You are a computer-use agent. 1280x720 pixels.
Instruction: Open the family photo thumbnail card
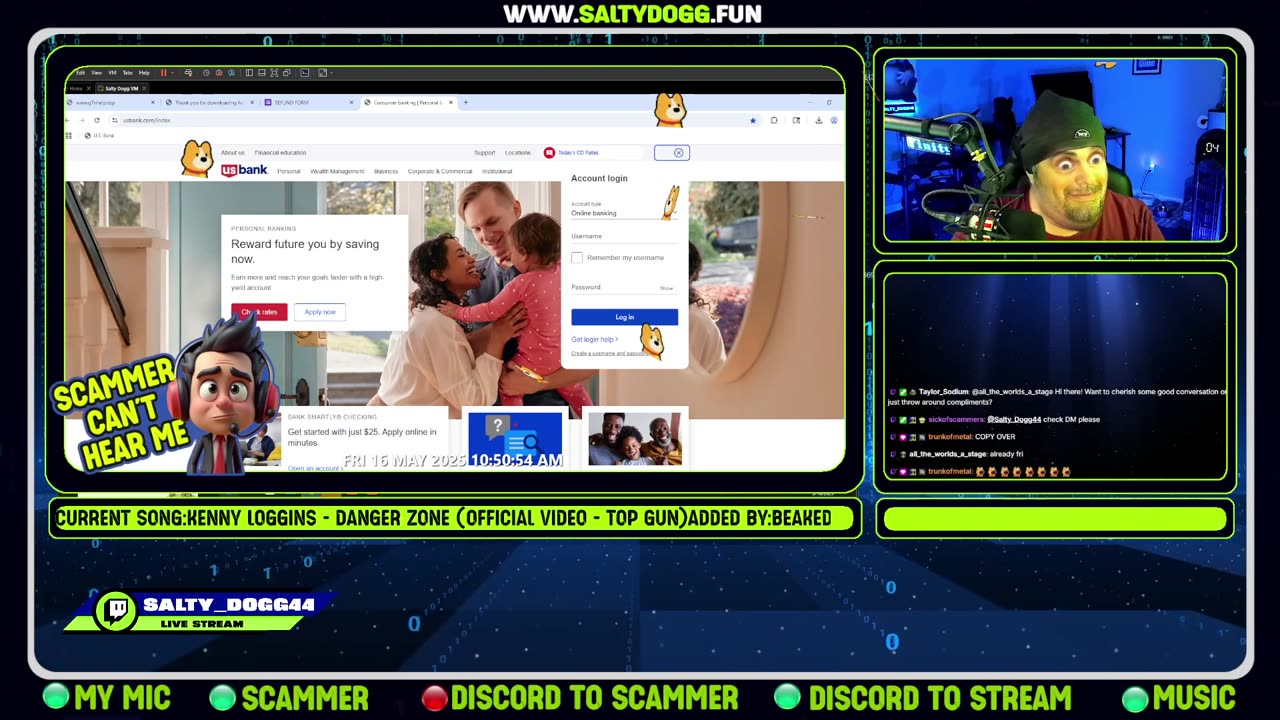tap(635, 438)
